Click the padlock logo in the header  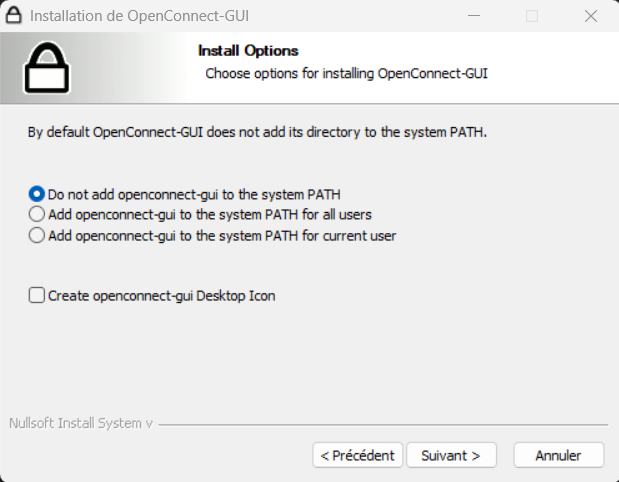[x=46, y=68]
